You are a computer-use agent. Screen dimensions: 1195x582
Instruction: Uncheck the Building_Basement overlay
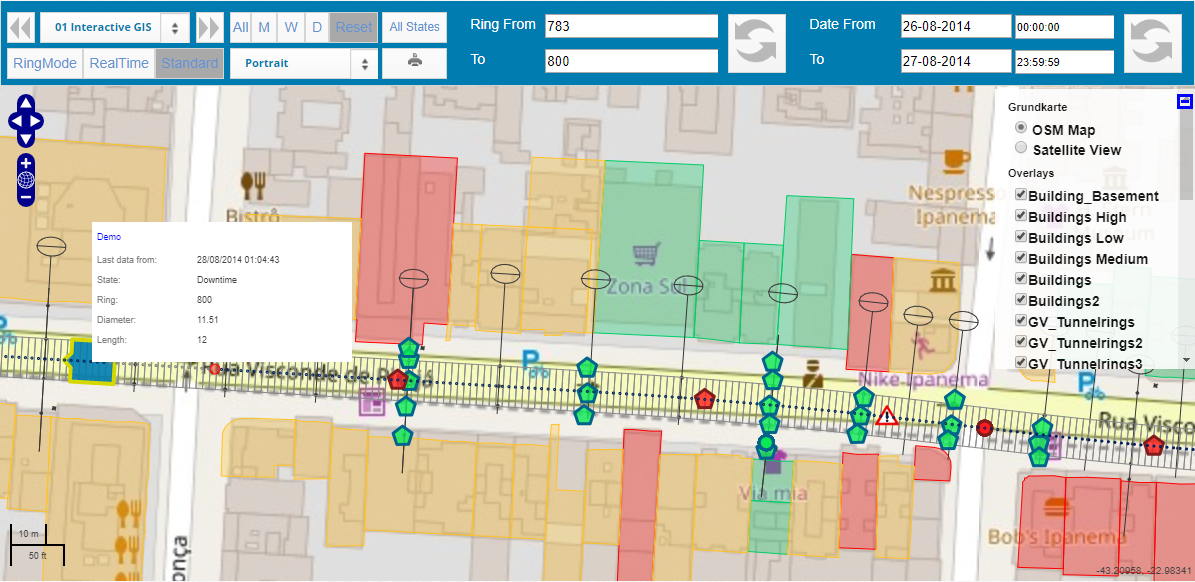(x=1021, y=195)
